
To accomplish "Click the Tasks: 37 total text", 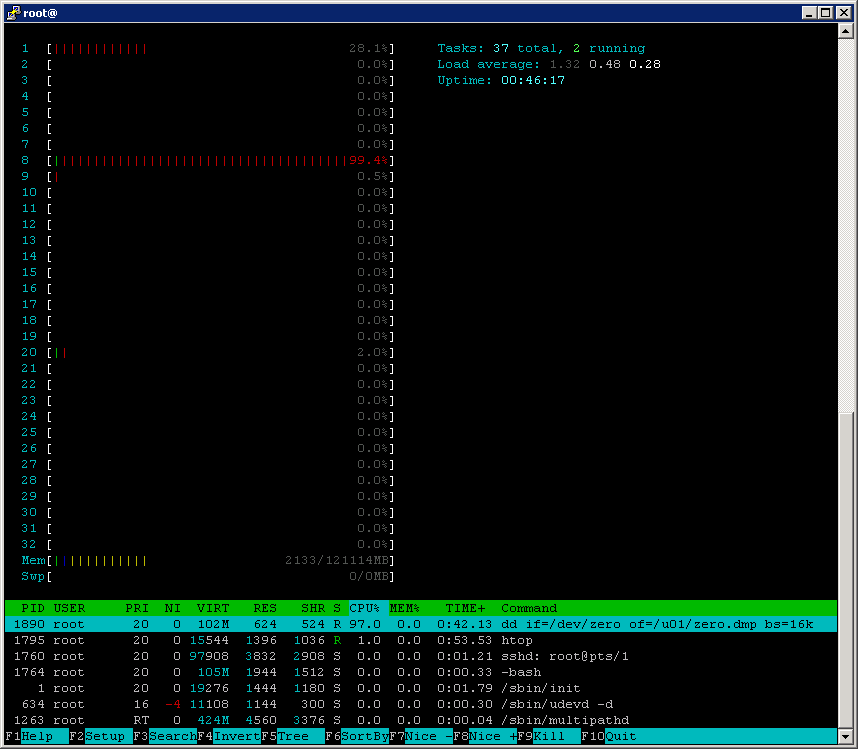I will [500, 48].
